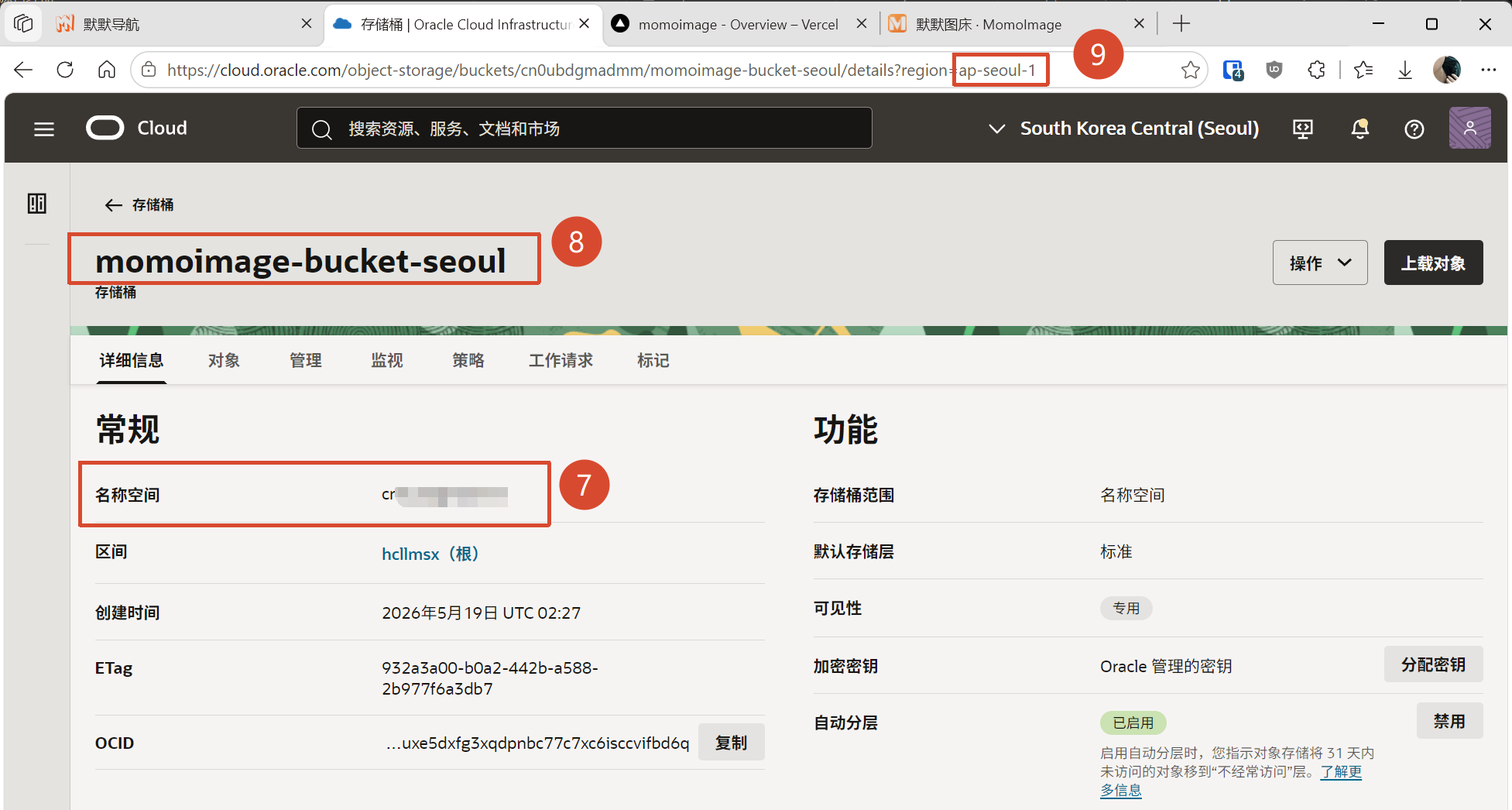
Task: Close the 默默导航 tab
Action: click(x=307, y=24)
